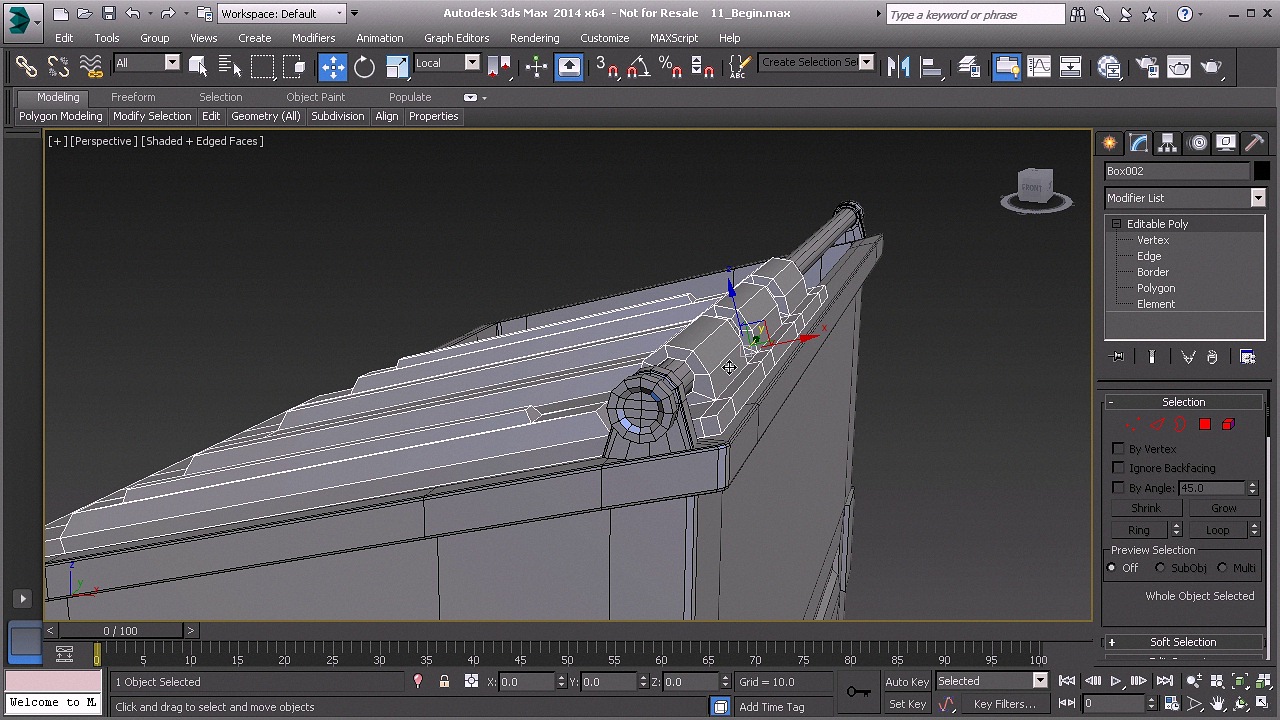Toggle the 3D Snaps icon
This screenshot has width=1280, height=720.
[607, 66]
